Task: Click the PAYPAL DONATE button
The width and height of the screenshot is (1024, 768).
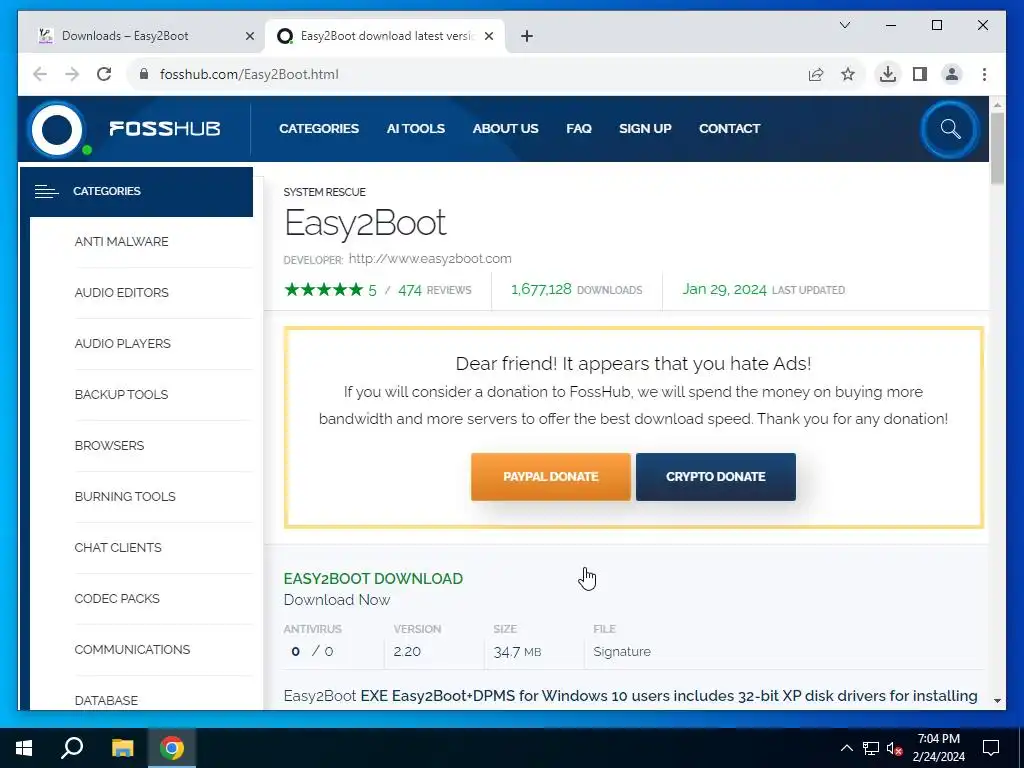Action: 551,477
